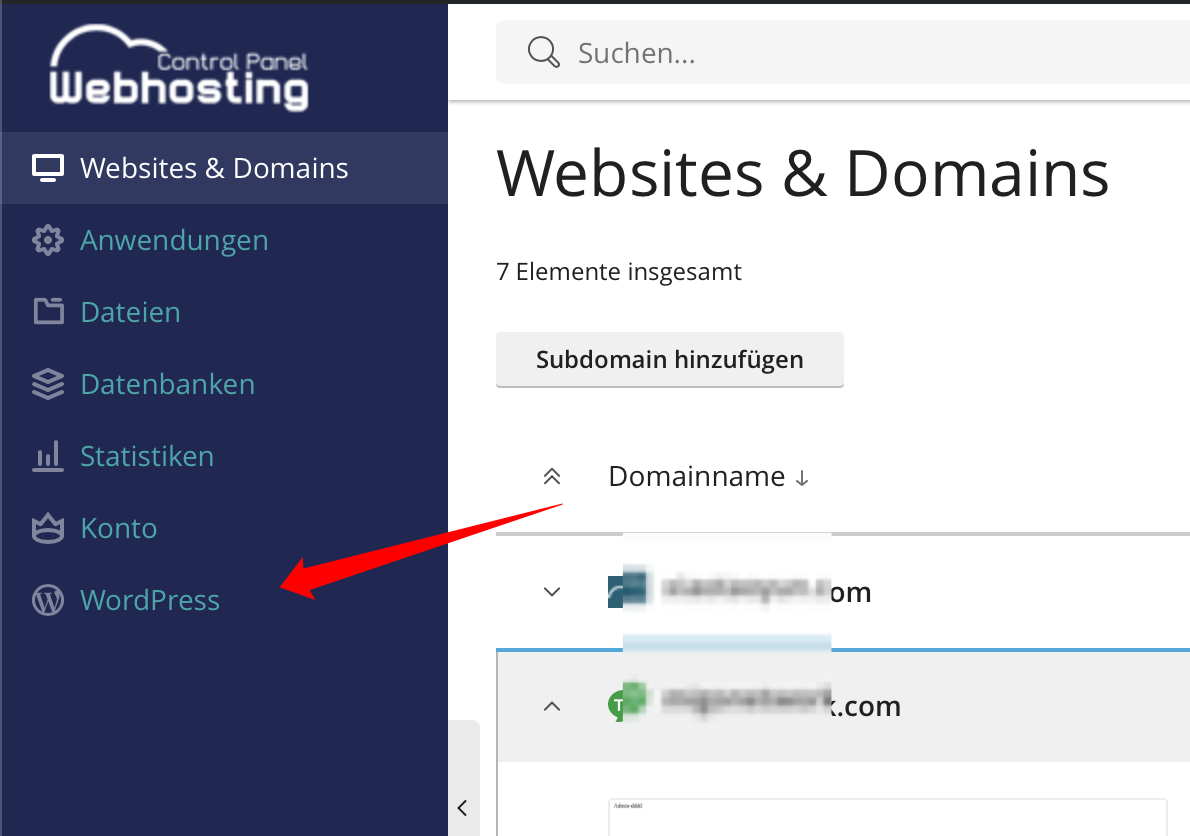The width and height of the screenshot is (1190, 836).
Task: Click the magnifying glass search icon
Action: click(x=542, y=51)
